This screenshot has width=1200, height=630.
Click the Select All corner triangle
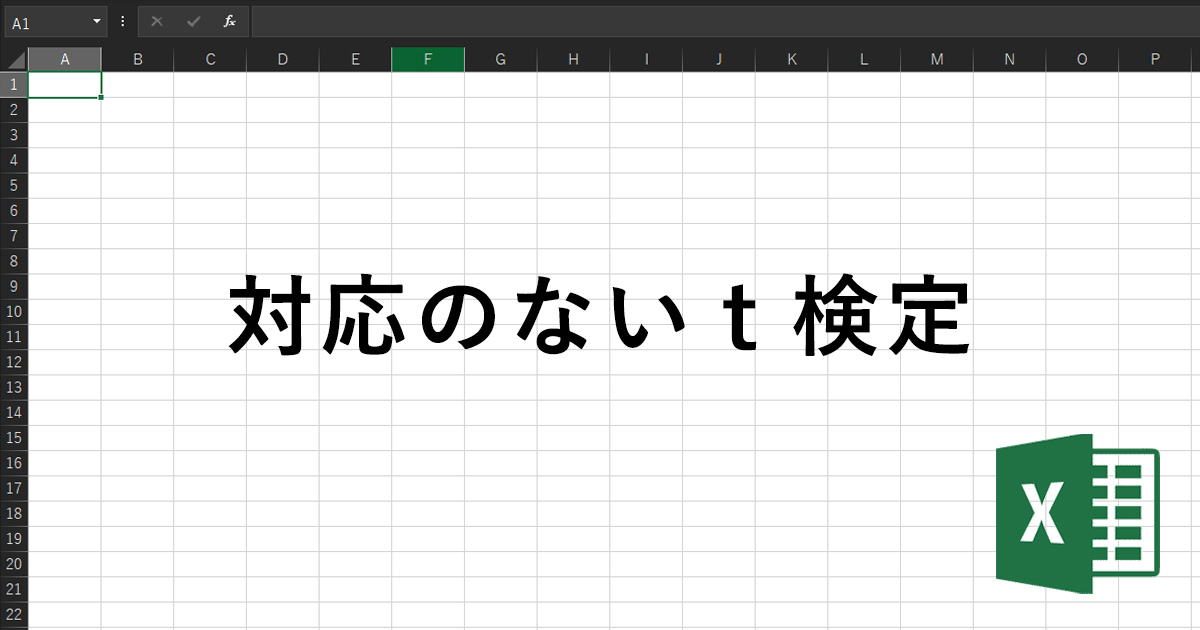[14, 59]
